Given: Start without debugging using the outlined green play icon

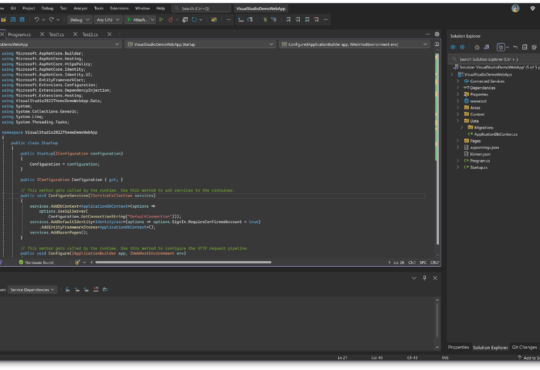Looking at the screenshot, I should point(161,20).
